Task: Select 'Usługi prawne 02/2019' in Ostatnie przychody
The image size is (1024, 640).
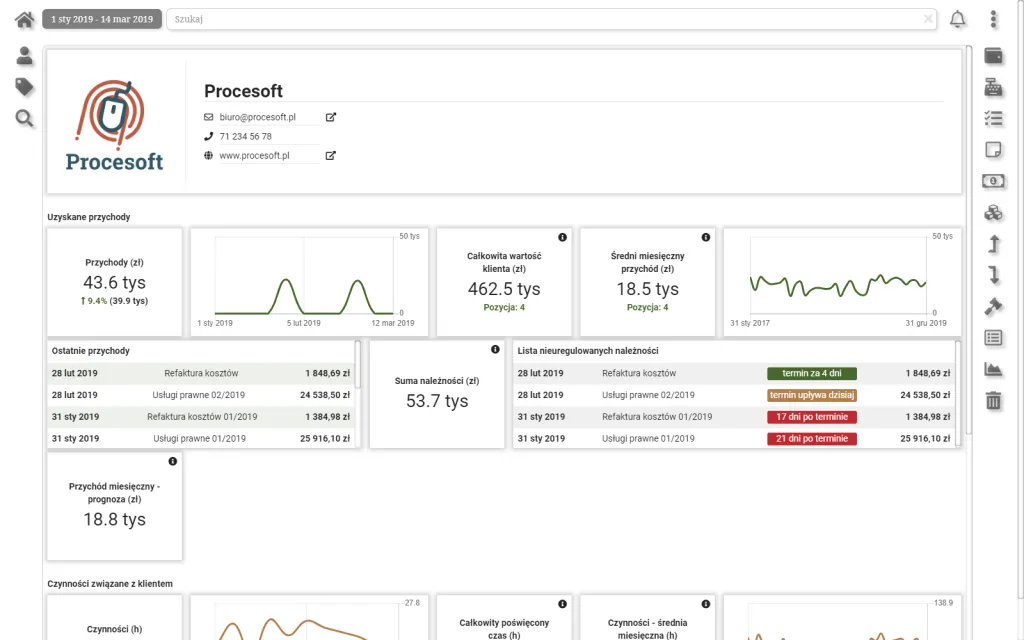Action: (x=201, y=395)
